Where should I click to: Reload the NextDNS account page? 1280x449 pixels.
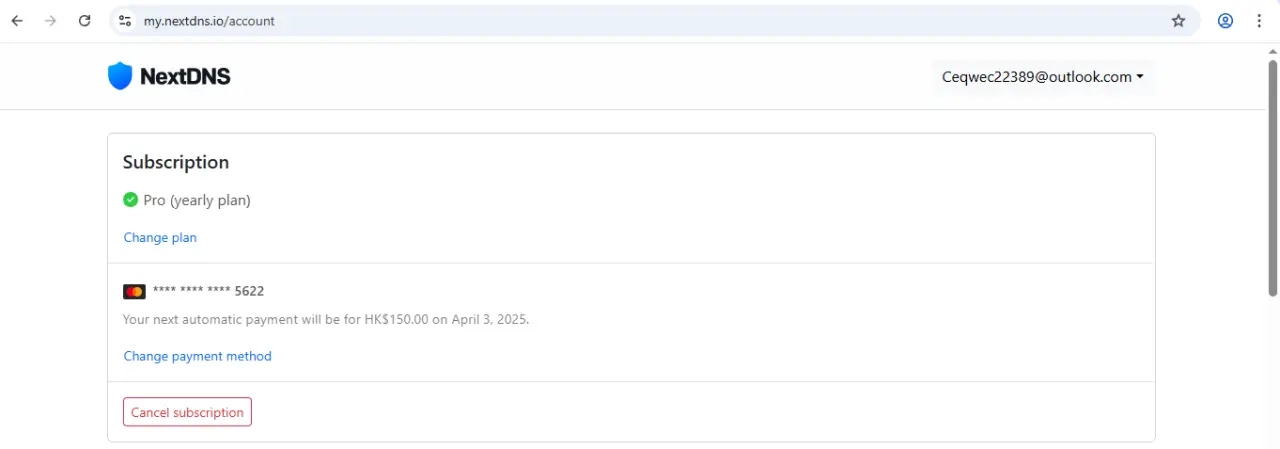[85, 20]
